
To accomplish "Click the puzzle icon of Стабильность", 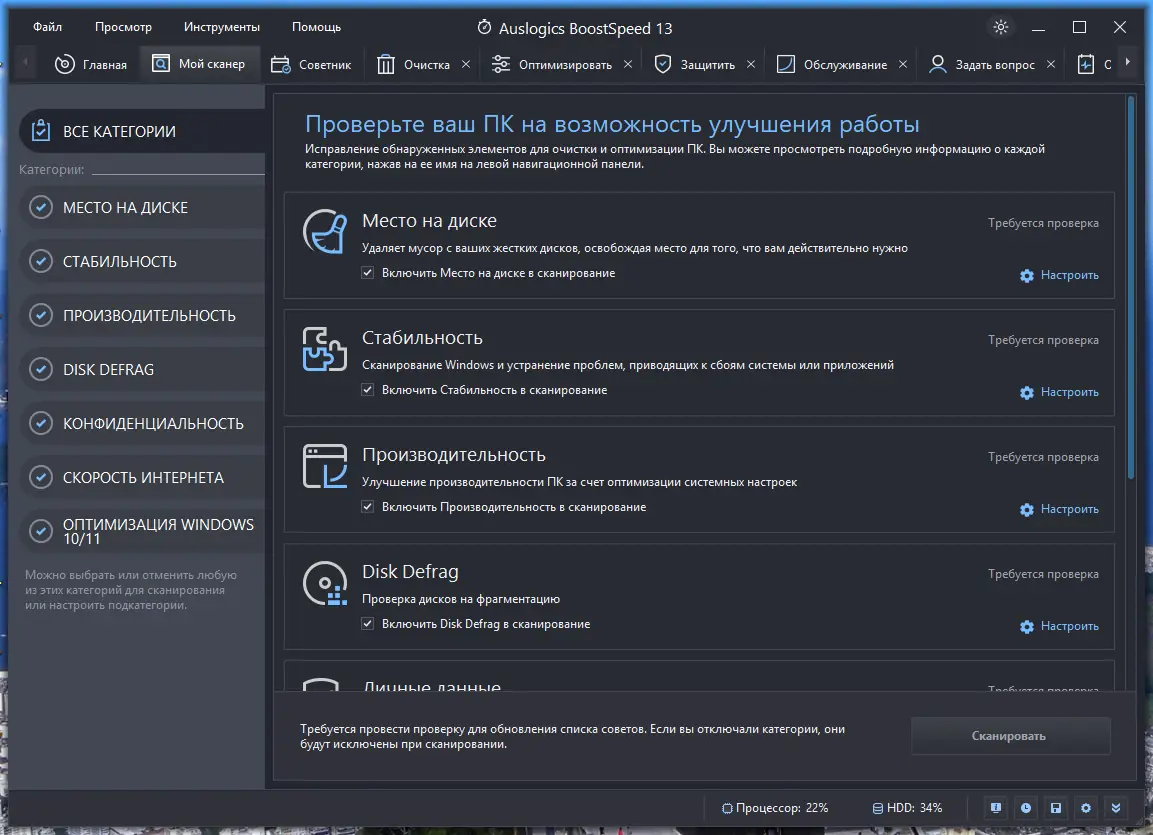I will click(325, 348).
